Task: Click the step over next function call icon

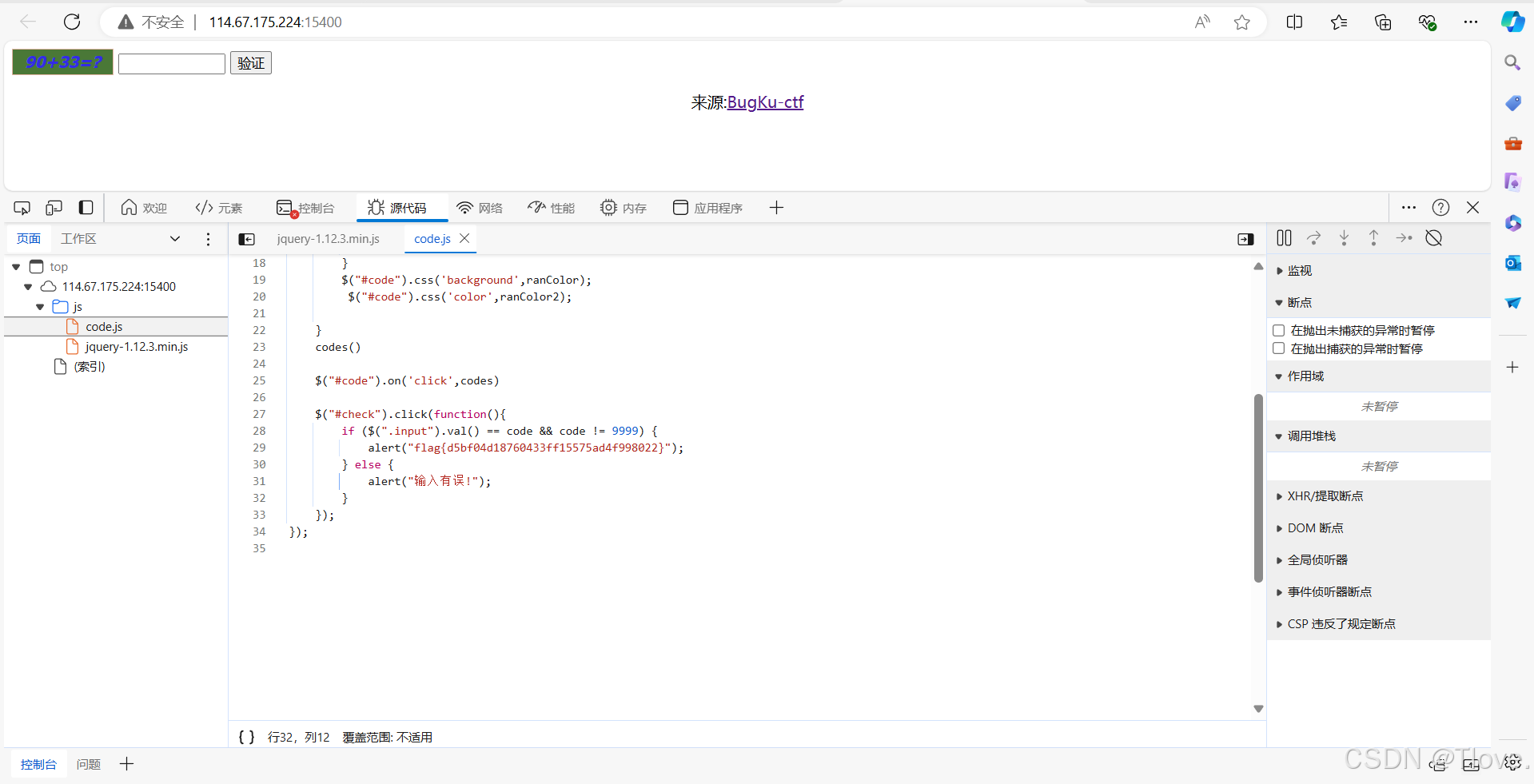Action: [x=1314, y=237]
